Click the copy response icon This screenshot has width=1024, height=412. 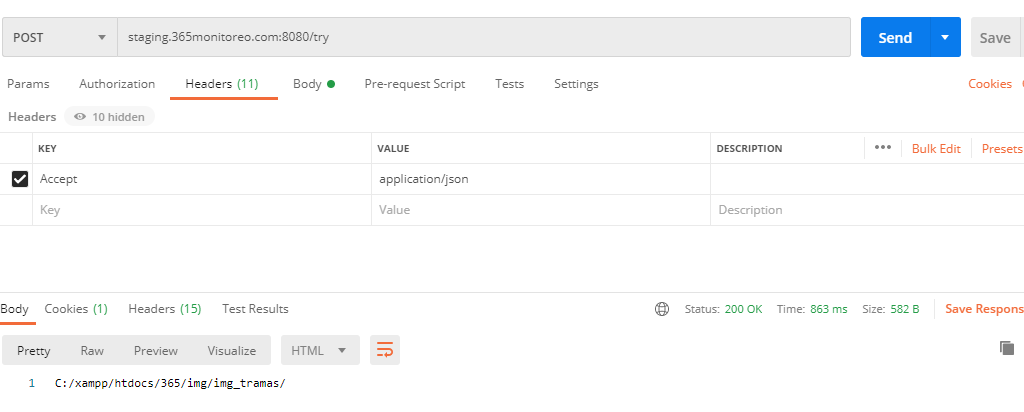(x=1007, y=348)
